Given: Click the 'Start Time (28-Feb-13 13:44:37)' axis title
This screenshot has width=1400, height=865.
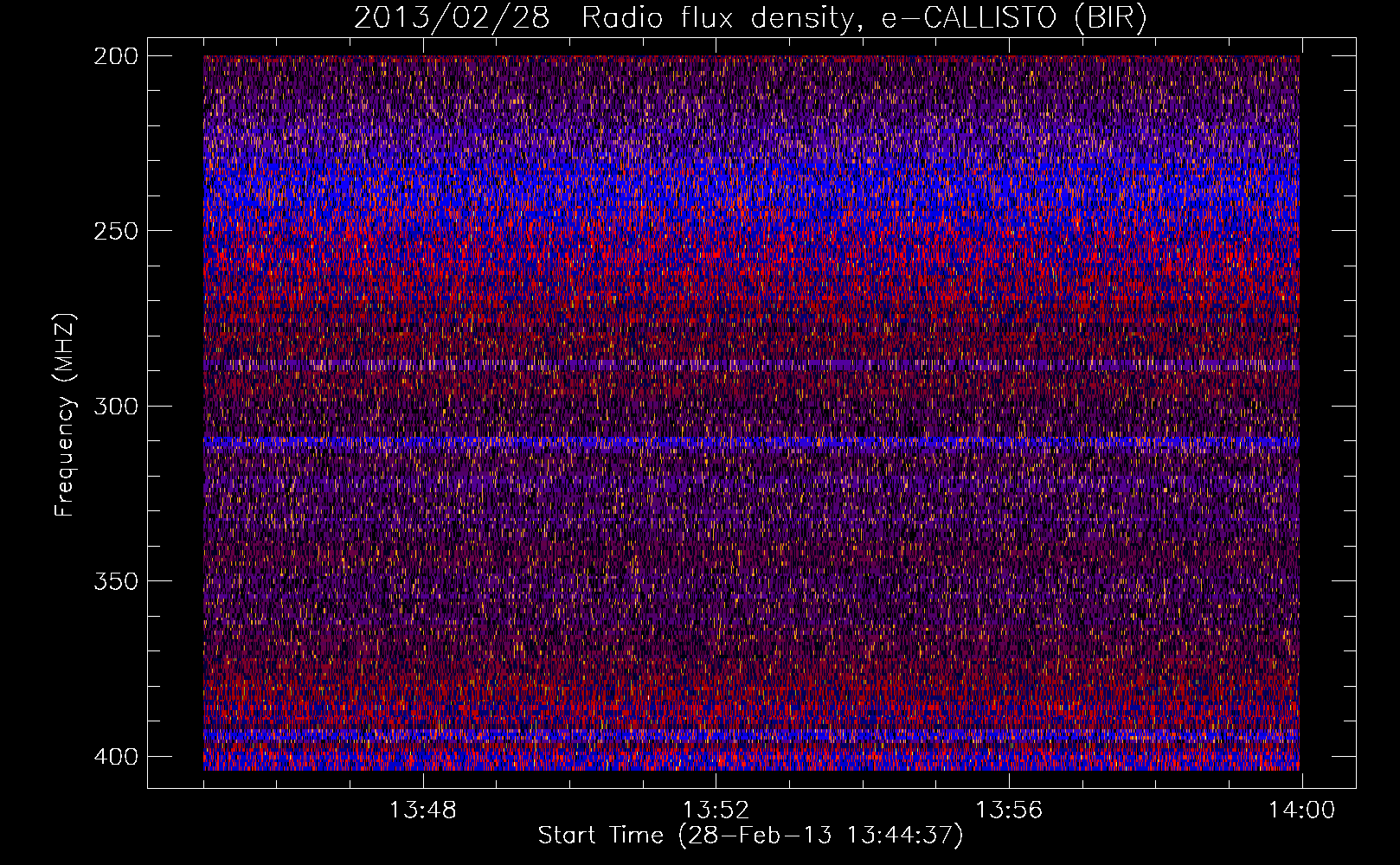Looking at the screenshot, I should tap(750, 836).
